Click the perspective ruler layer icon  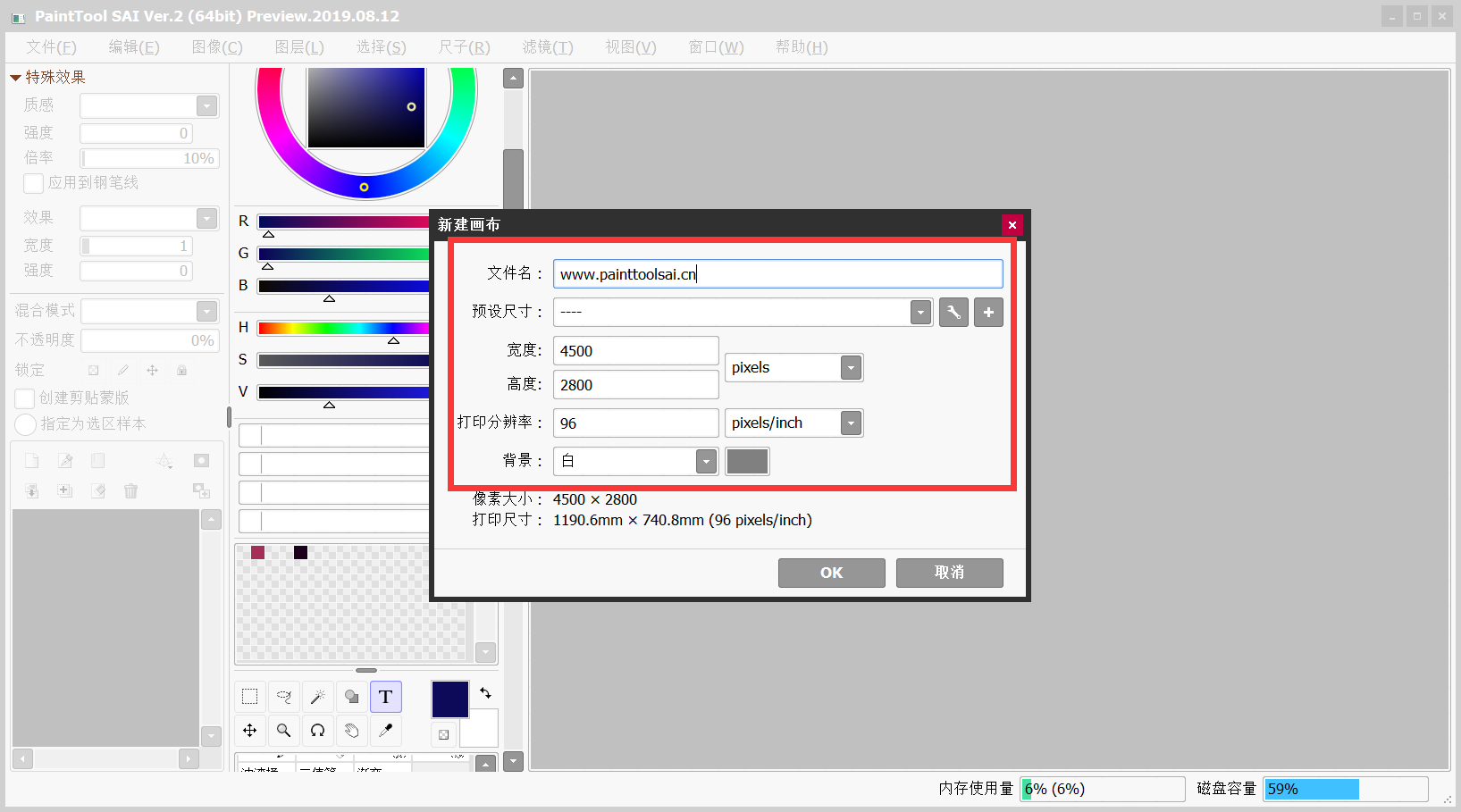click(164, 461)
